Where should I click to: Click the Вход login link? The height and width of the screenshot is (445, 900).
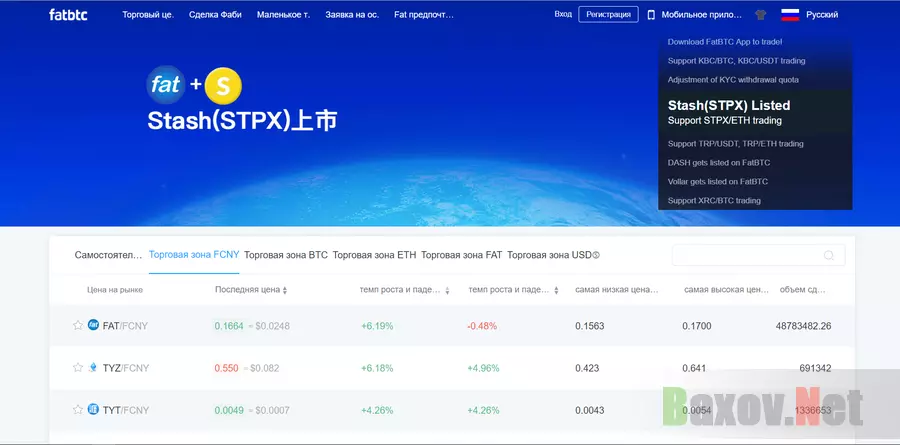coord(563,14)
